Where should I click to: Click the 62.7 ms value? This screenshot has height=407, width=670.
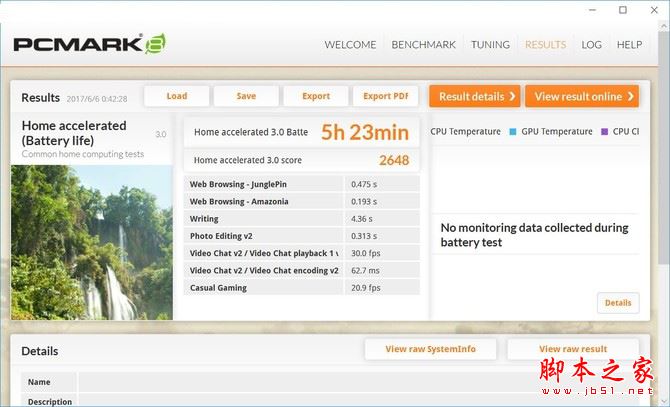365,270
